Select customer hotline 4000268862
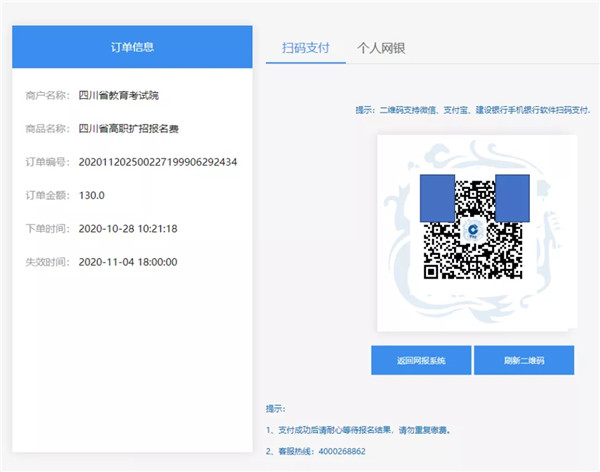 pos(342,451)
